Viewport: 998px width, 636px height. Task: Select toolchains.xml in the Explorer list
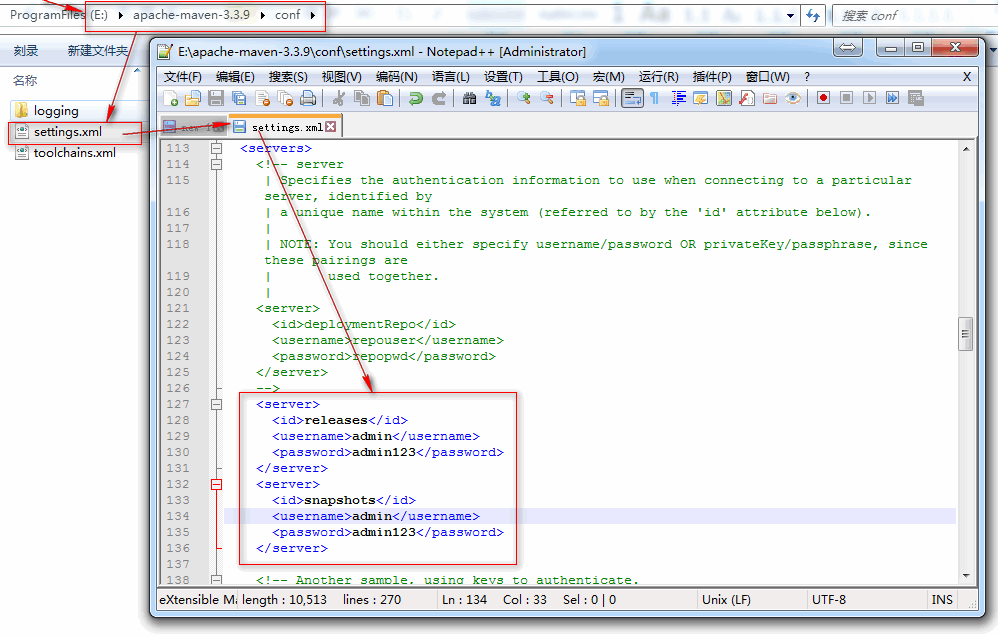point(74,153)
